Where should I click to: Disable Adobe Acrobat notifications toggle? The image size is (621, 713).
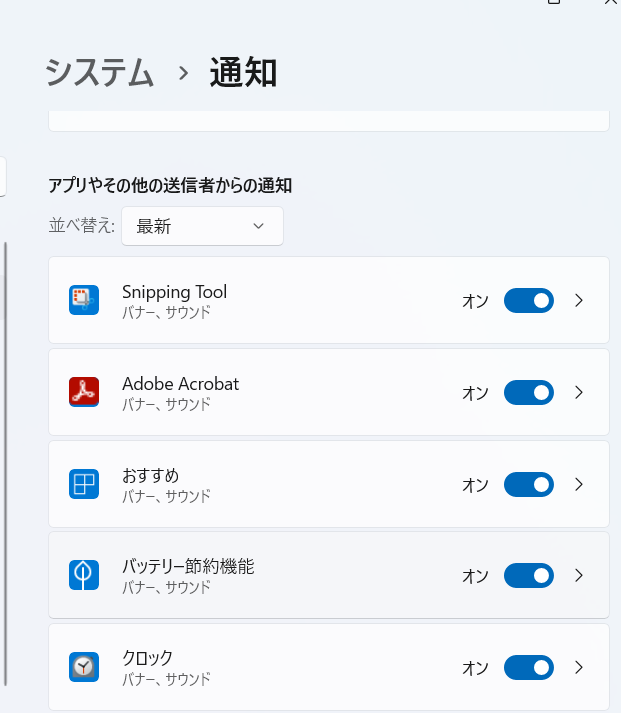click(x=528, y=392)
